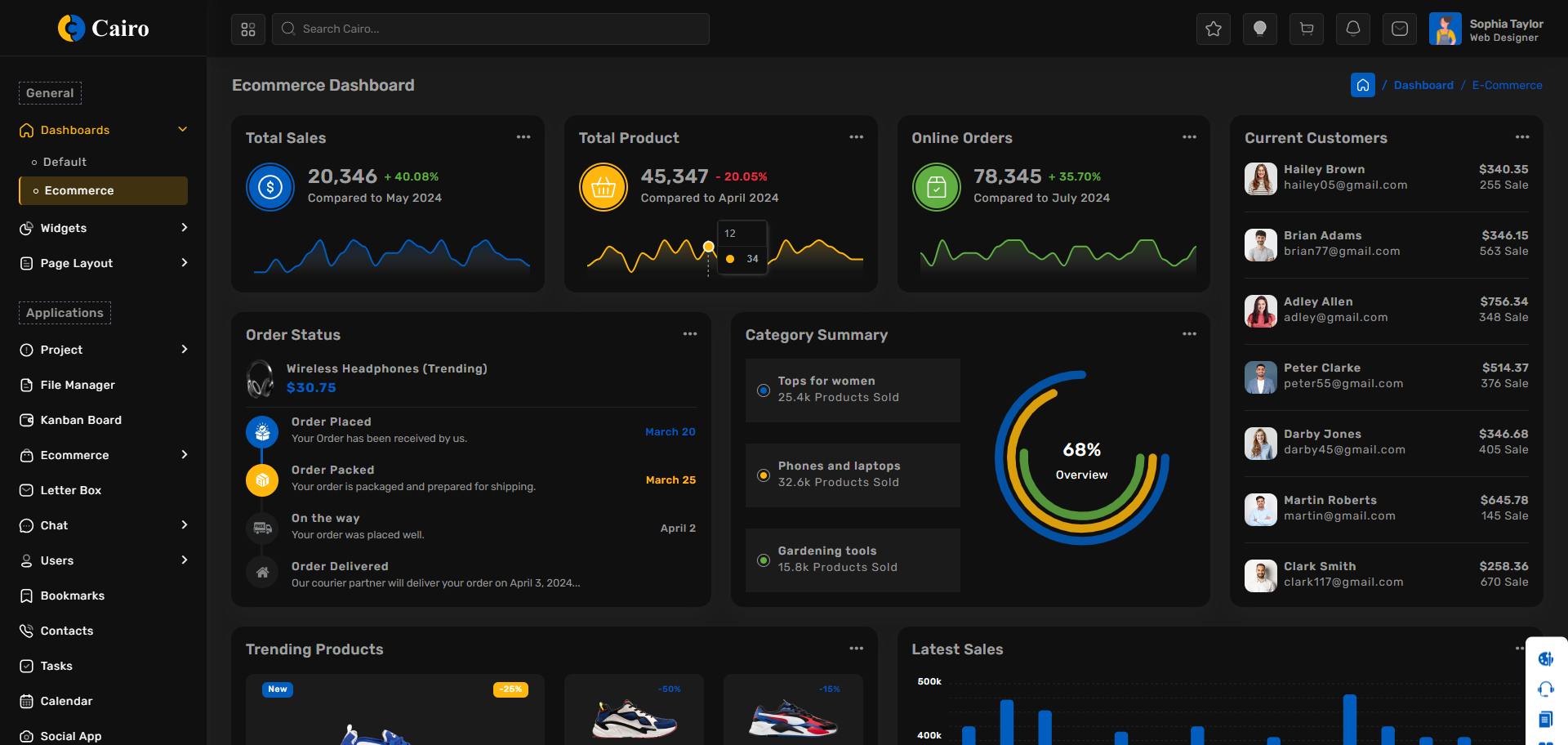Click the grid apps icon beside search
Viewport: 1568px width, 745px height.
coord(248,29)
